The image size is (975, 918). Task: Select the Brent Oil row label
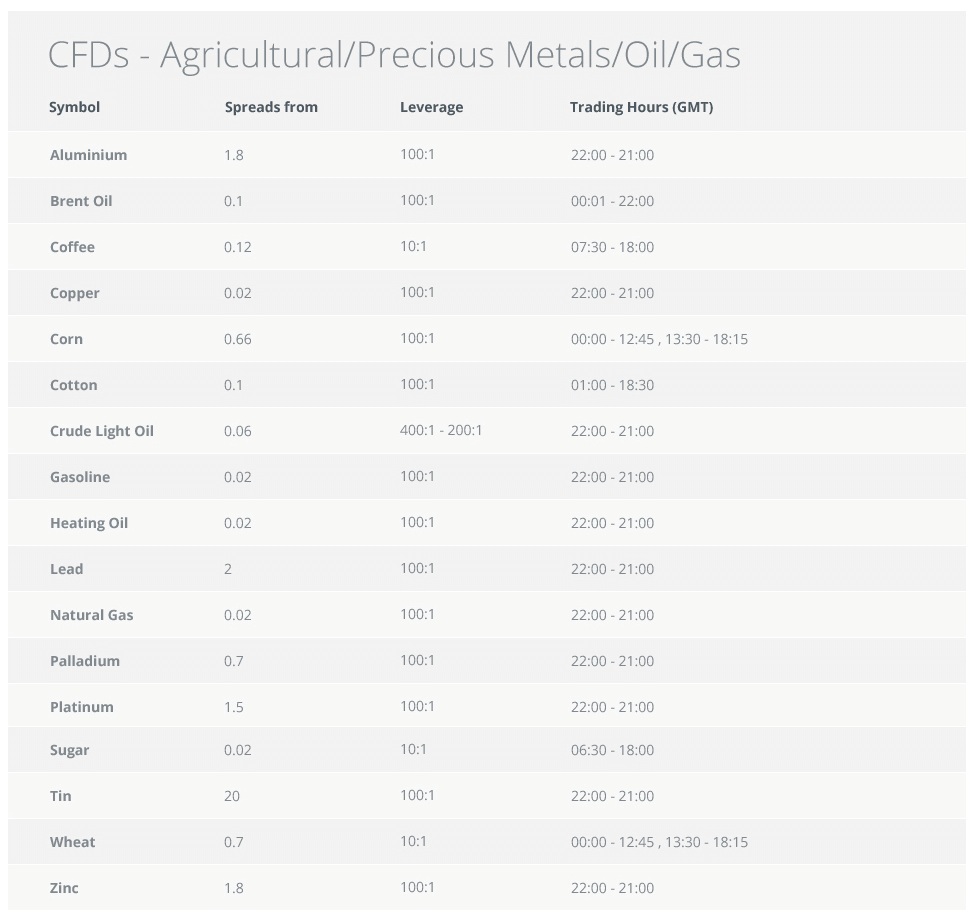pos(81,201)
